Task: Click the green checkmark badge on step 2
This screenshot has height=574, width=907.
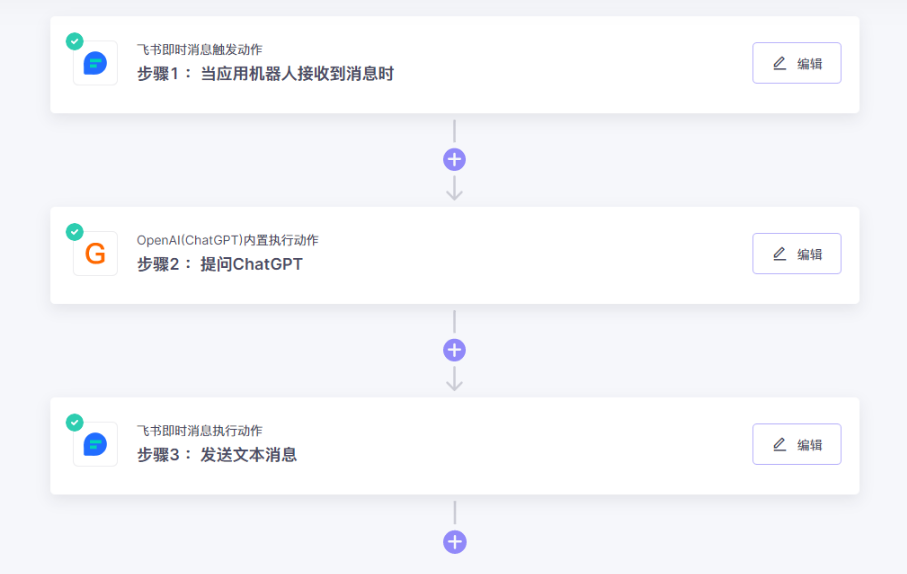Action: tap(75, 232)
